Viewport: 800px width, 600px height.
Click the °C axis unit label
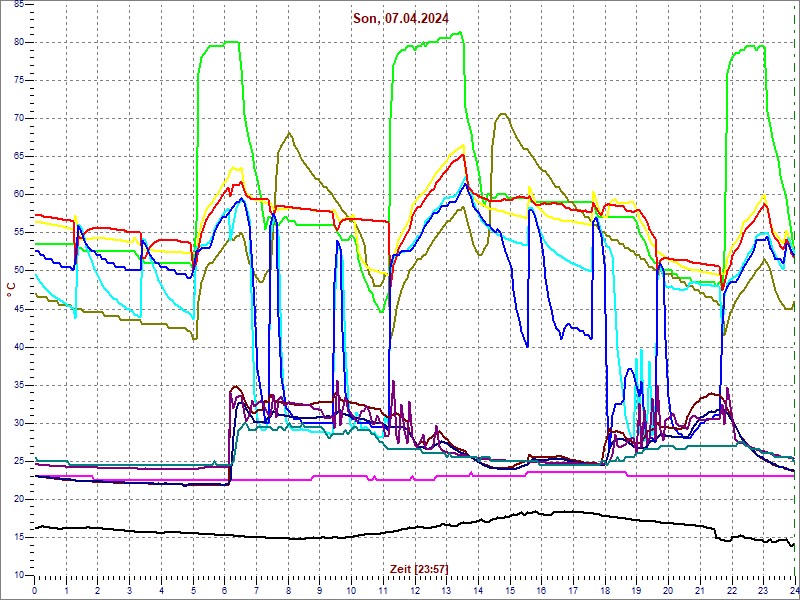coord(11,289)
